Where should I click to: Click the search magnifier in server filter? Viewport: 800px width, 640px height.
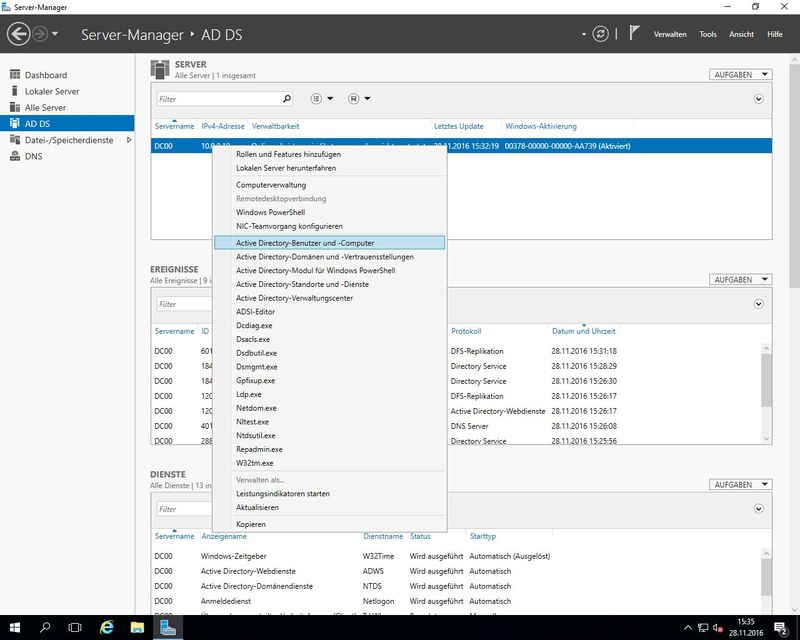287,99
